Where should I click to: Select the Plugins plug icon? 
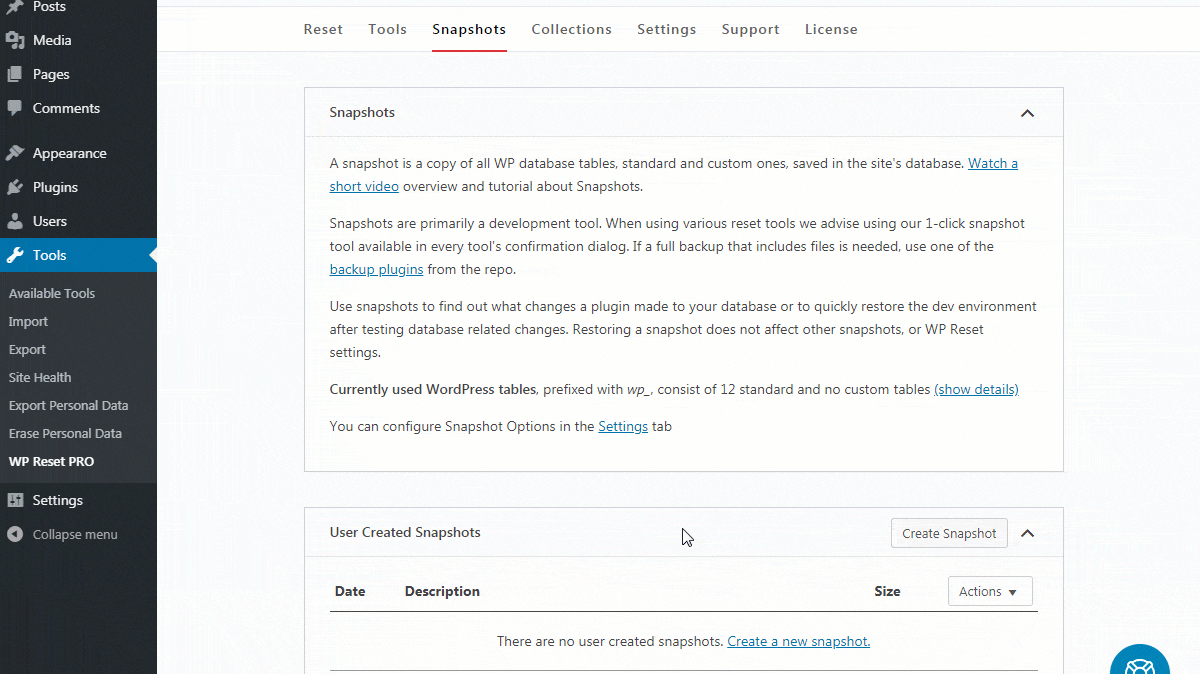click(x=16, y=187)
